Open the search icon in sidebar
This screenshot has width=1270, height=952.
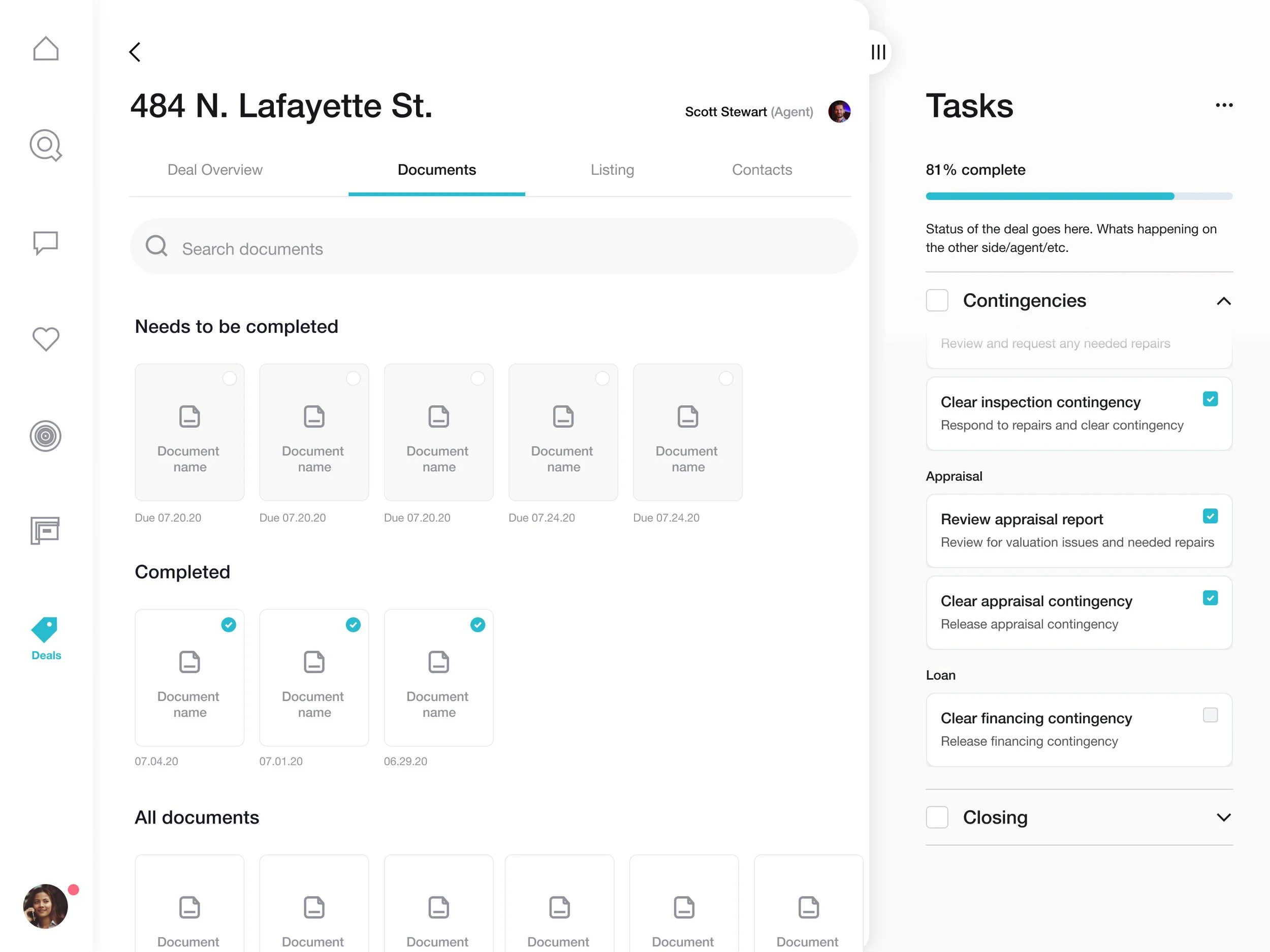(46, 145)
